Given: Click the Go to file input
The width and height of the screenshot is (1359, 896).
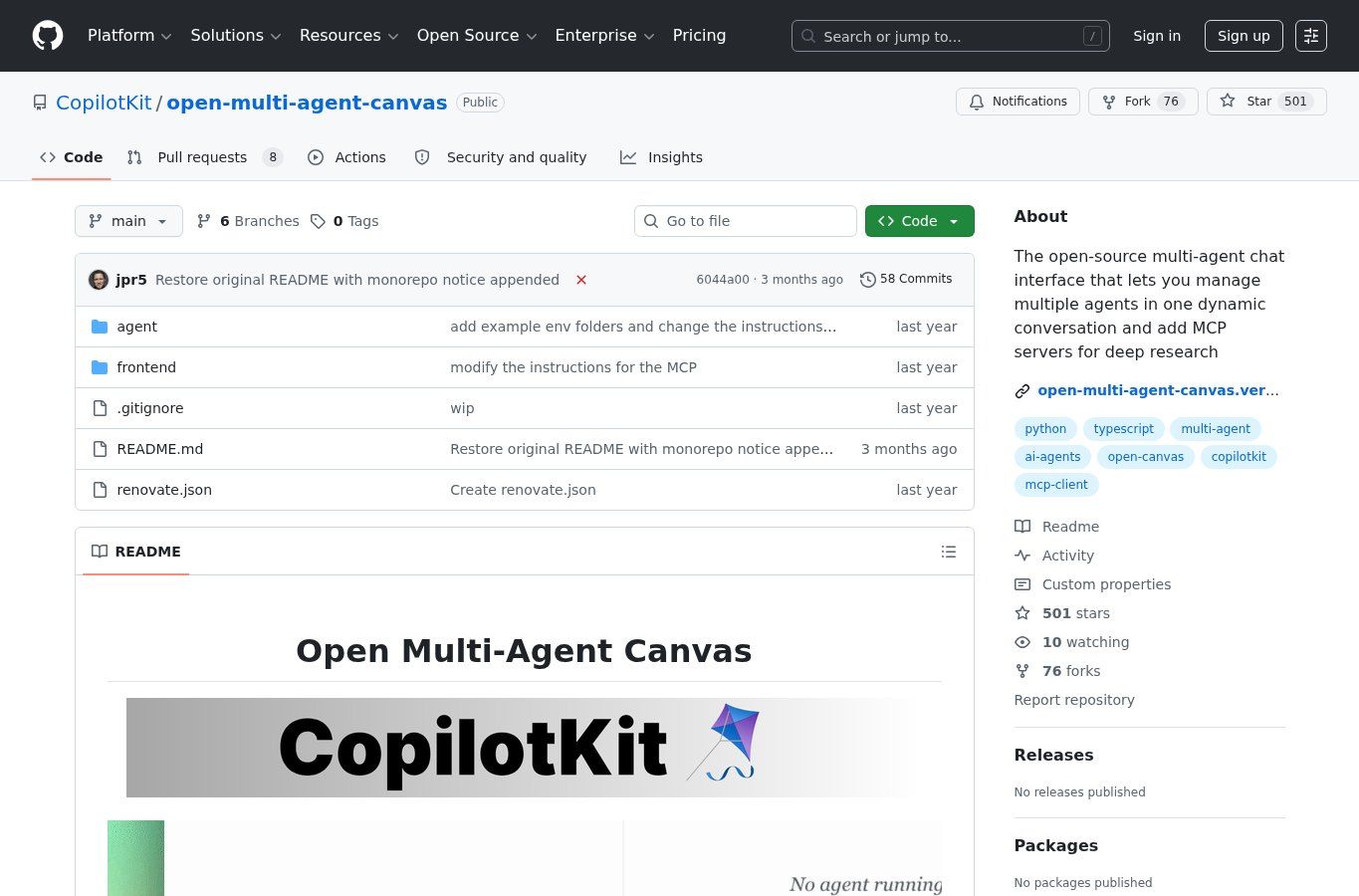Looking at the screenshot, I should [746, 221].
